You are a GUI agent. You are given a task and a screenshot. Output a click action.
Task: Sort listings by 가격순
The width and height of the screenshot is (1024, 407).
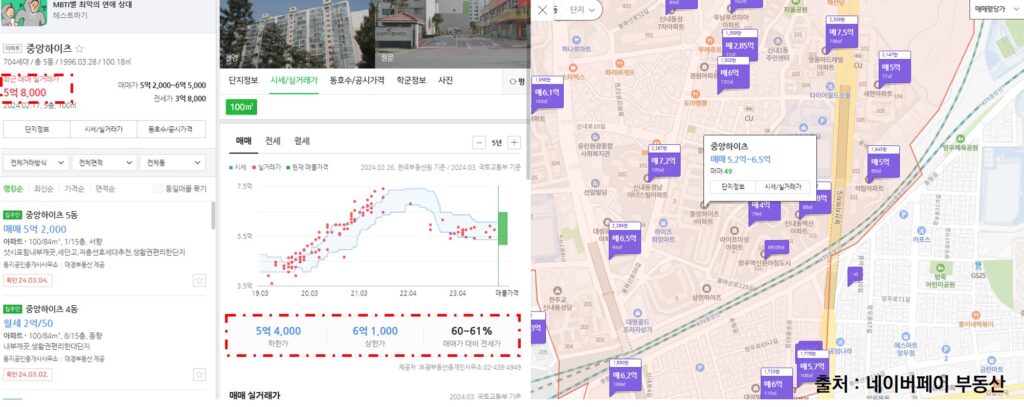(x=74, y=189)
